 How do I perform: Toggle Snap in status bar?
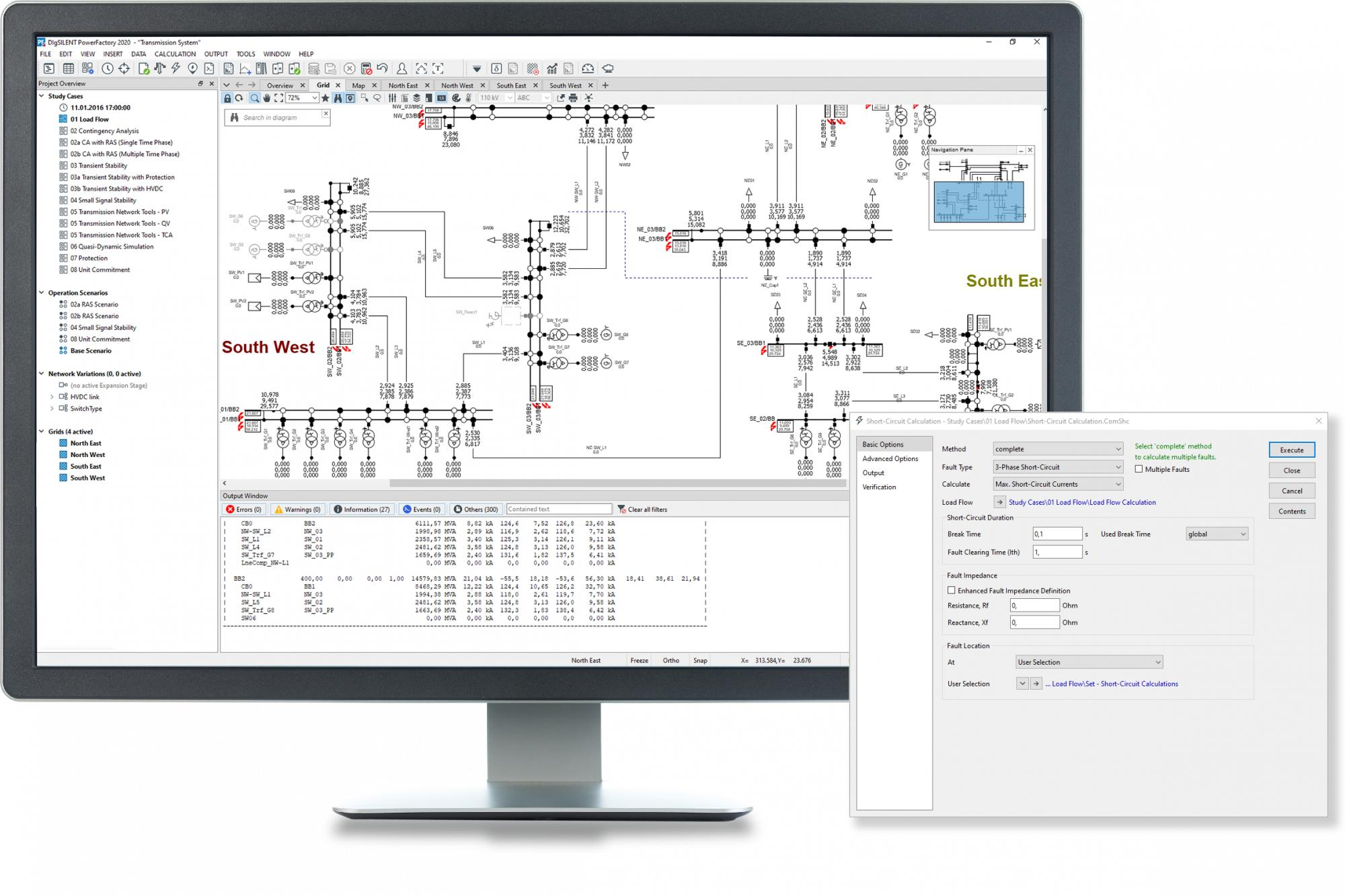point(700,661)
